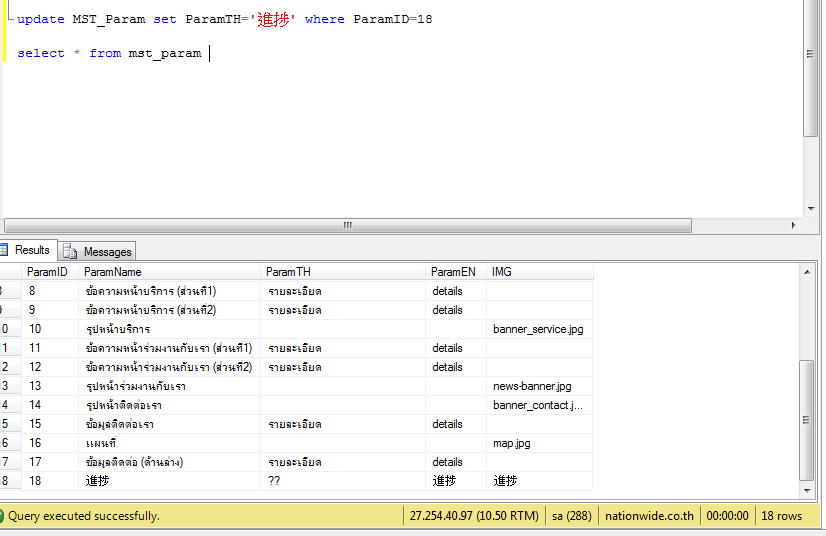Select the ParamID column header
The height and width of the screenshot is (536, 826).
(x=50, y=272)
